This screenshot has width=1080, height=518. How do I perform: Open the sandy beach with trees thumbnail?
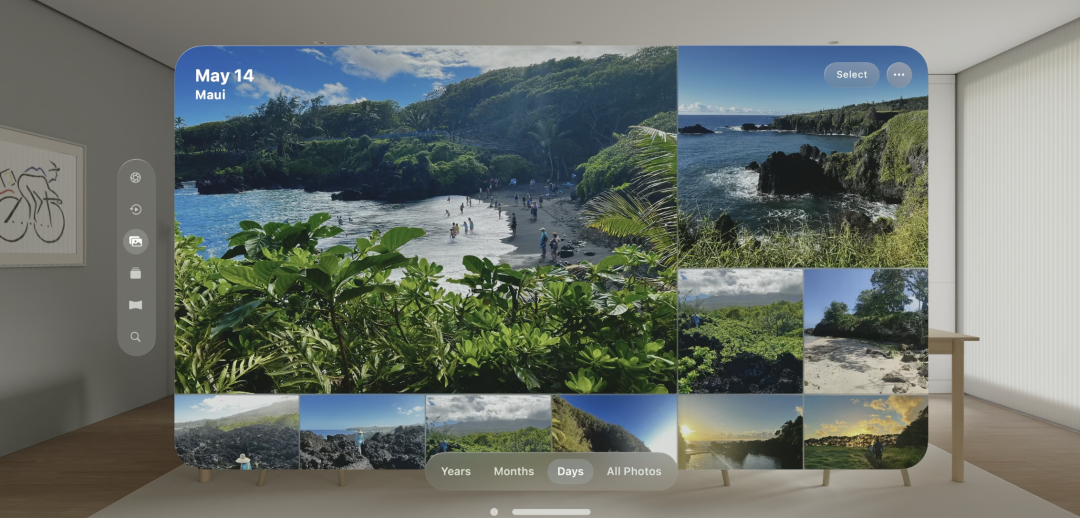(866, 331)
